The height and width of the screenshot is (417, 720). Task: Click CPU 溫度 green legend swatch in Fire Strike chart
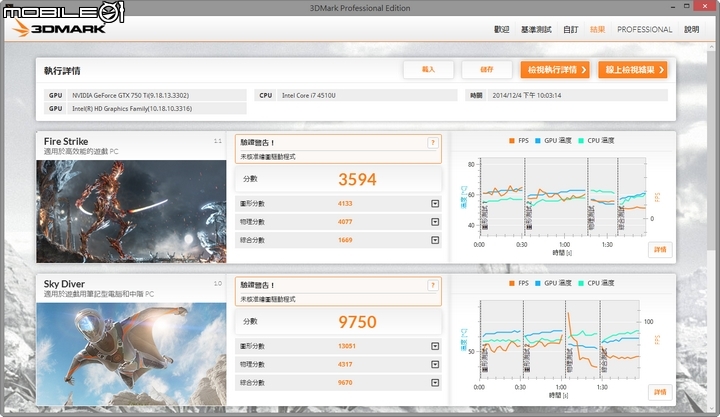[581, 141]
